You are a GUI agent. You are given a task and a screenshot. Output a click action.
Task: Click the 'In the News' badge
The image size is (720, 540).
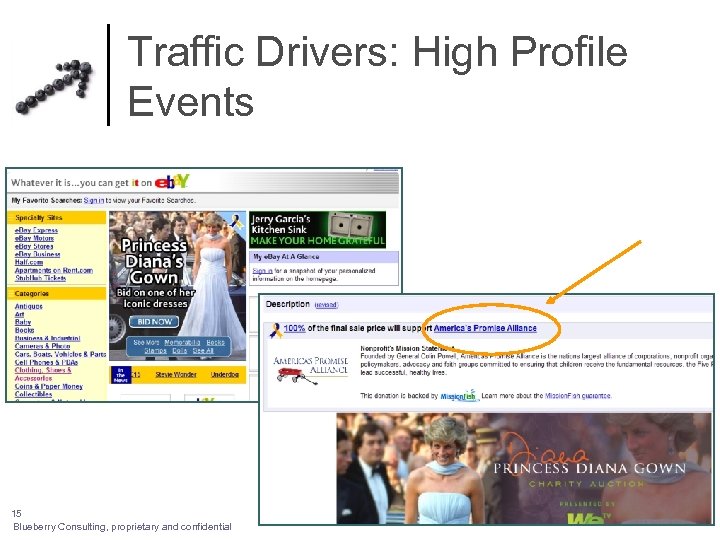(x=121, y=375)
